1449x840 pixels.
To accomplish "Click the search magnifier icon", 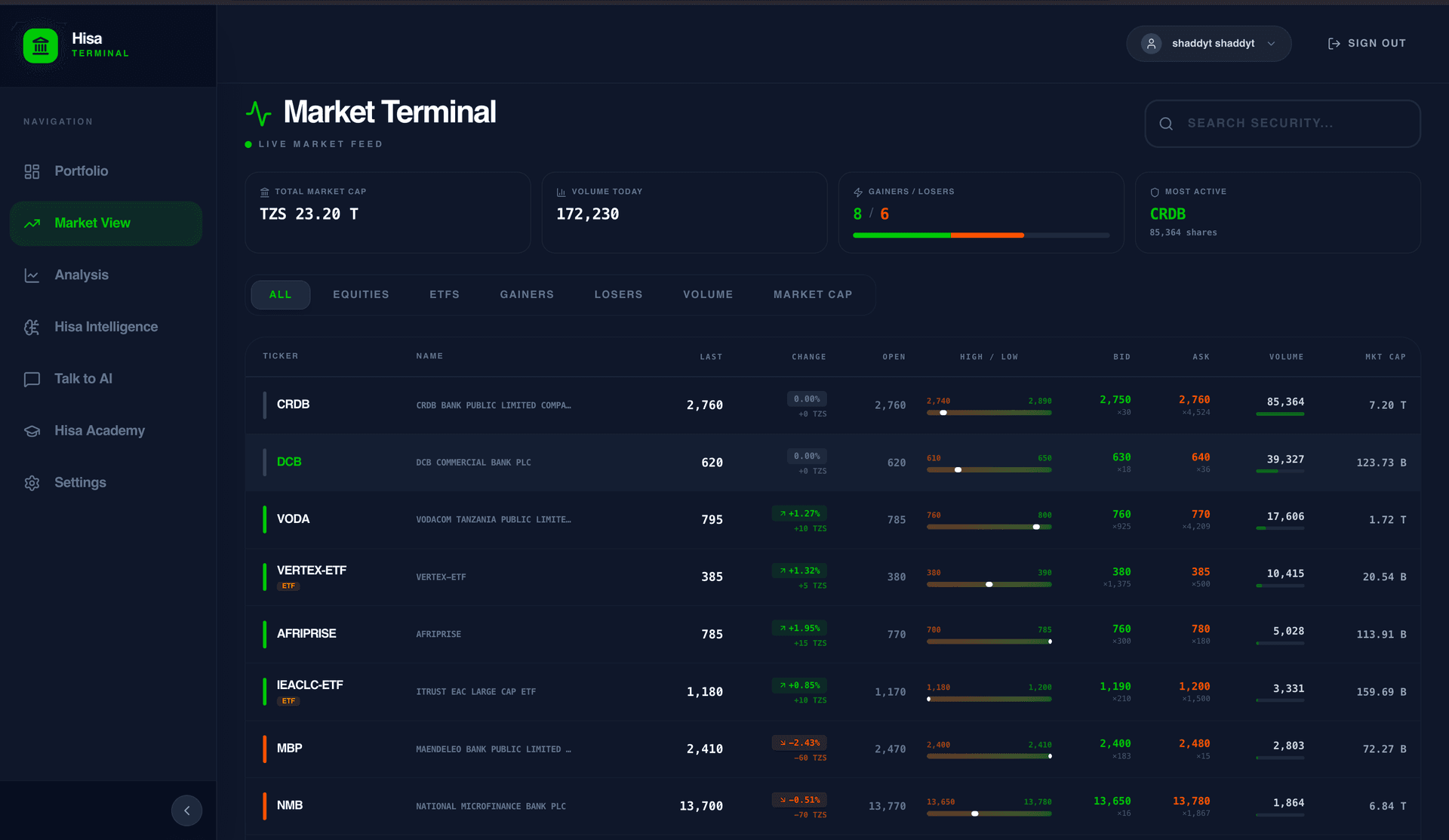I will [1166, 124].
